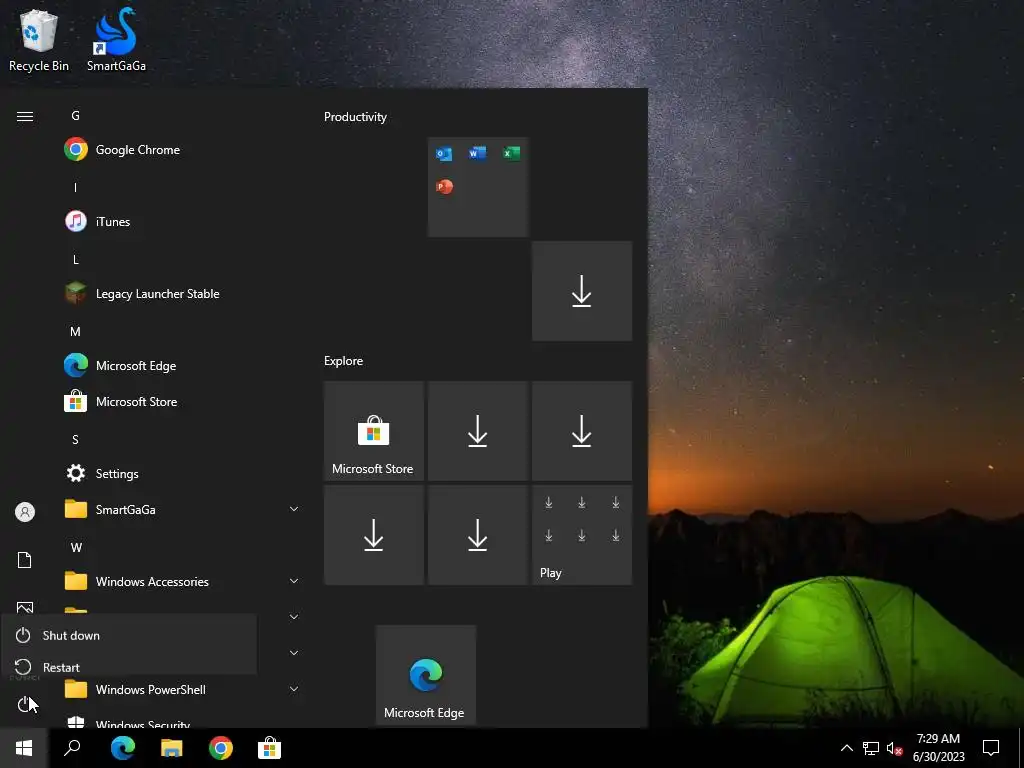Click the Productivity group heading

tap(355, 117)
